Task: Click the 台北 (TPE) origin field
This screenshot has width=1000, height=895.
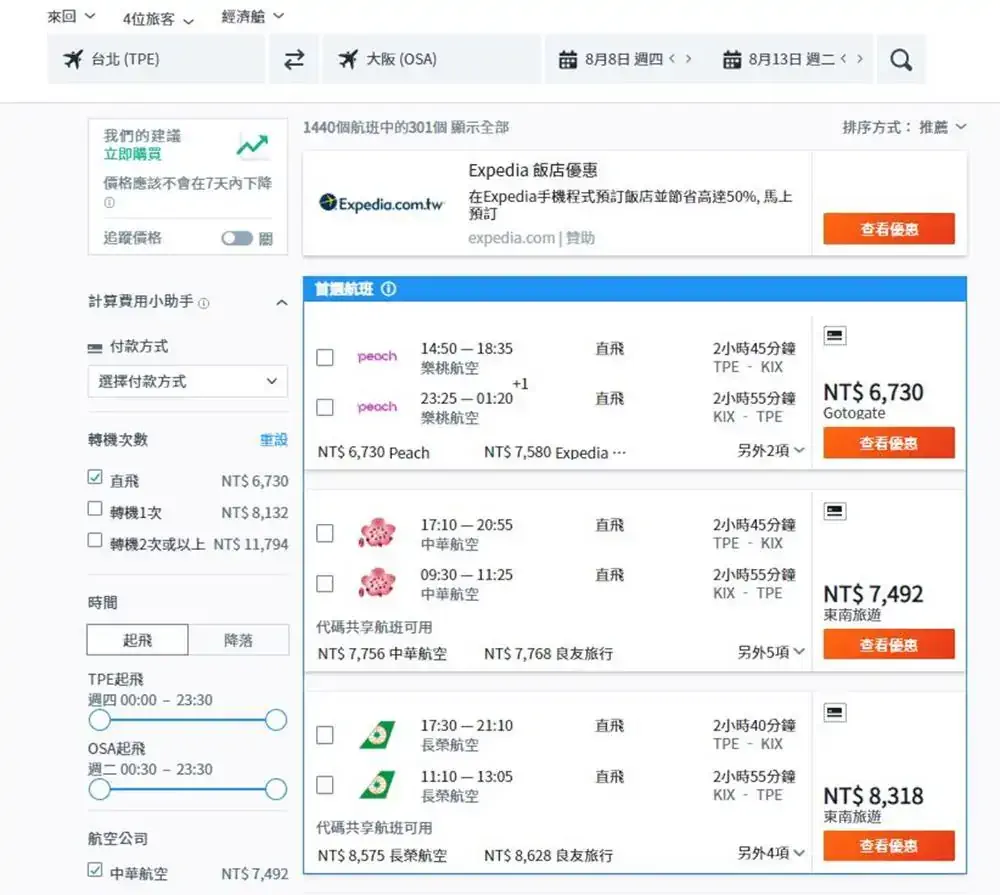Action: 156,59
